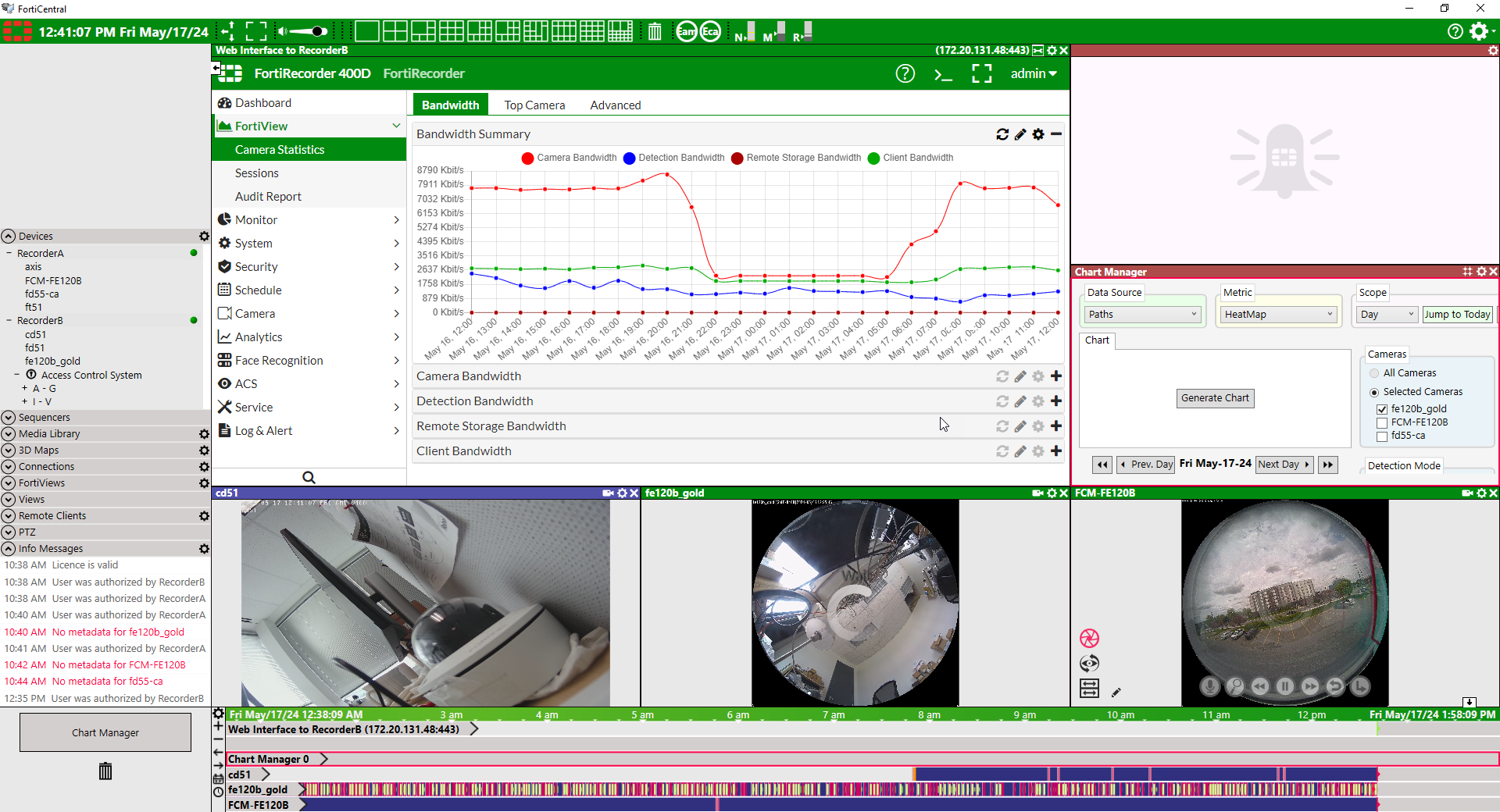
Task: Open search magnifier below the navigation menu
Action: tap(309, 477)
